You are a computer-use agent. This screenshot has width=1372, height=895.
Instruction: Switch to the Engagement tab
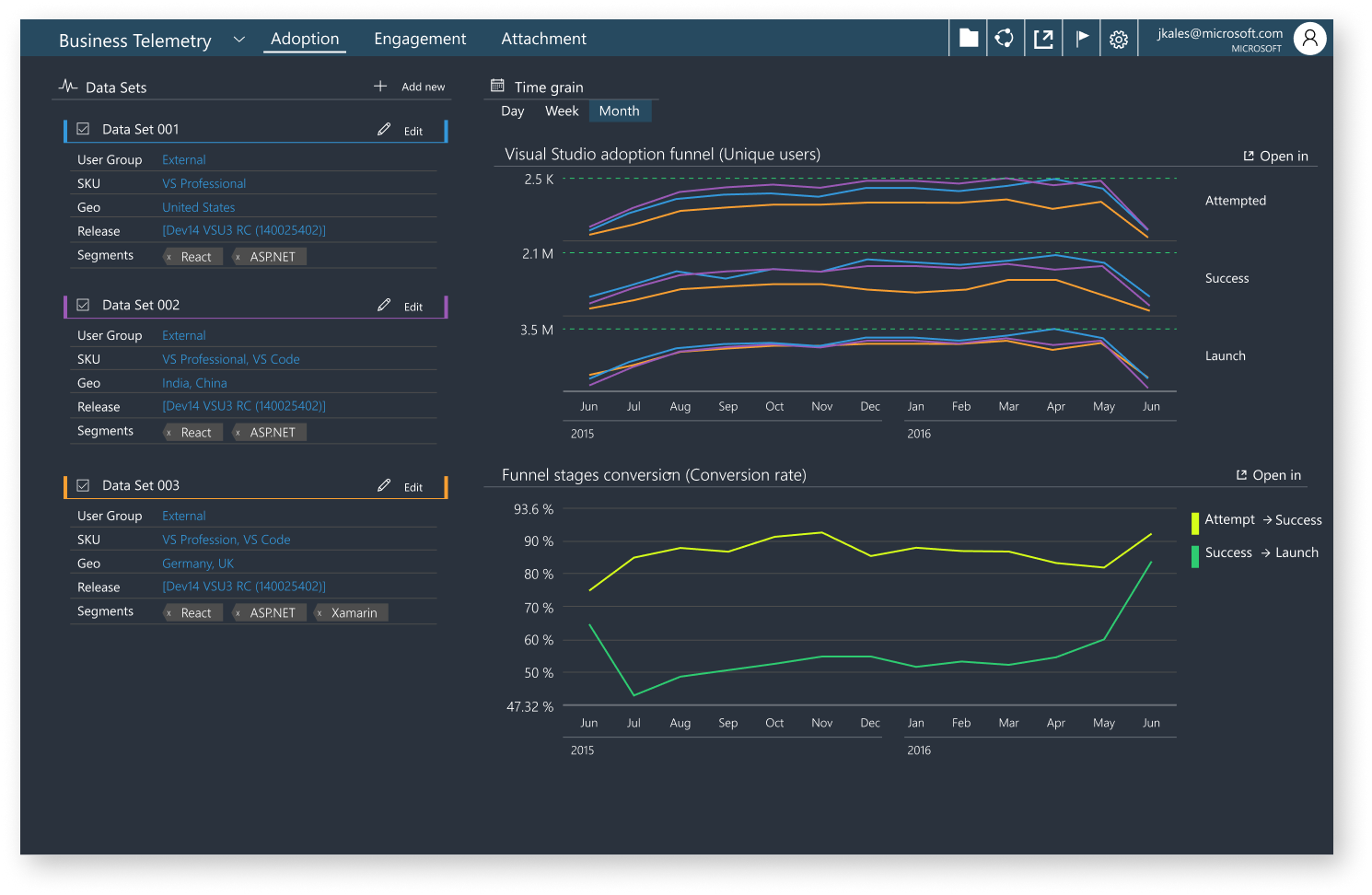(420, 39)
